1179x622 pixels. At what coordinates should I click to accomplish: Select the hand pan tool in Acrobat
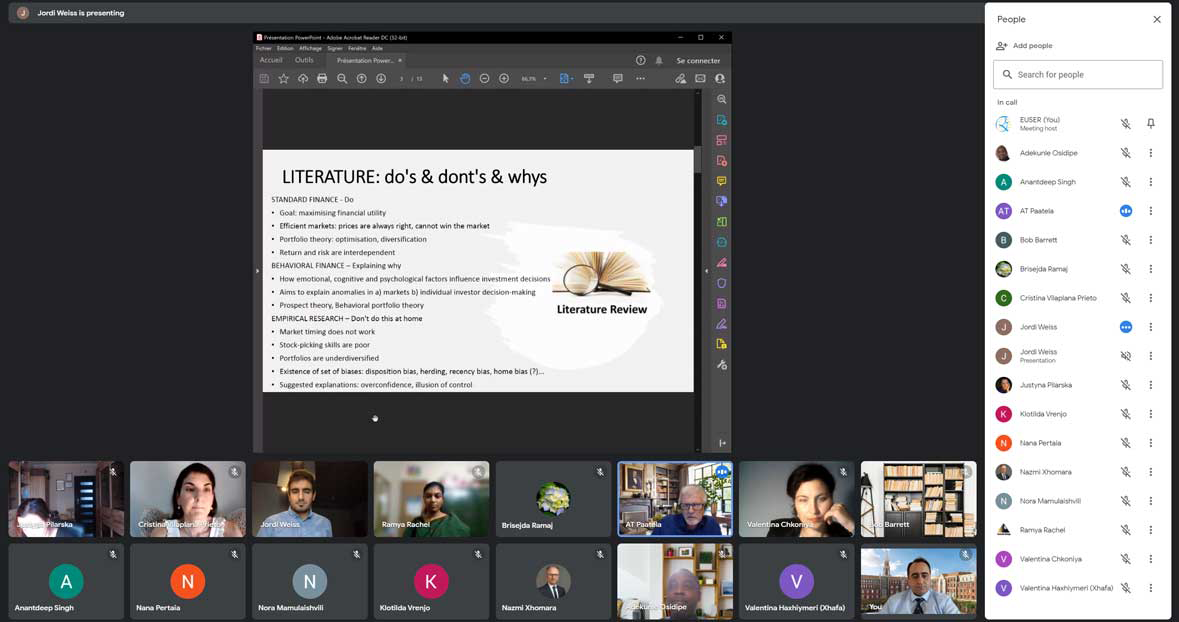tap(465, 78)
